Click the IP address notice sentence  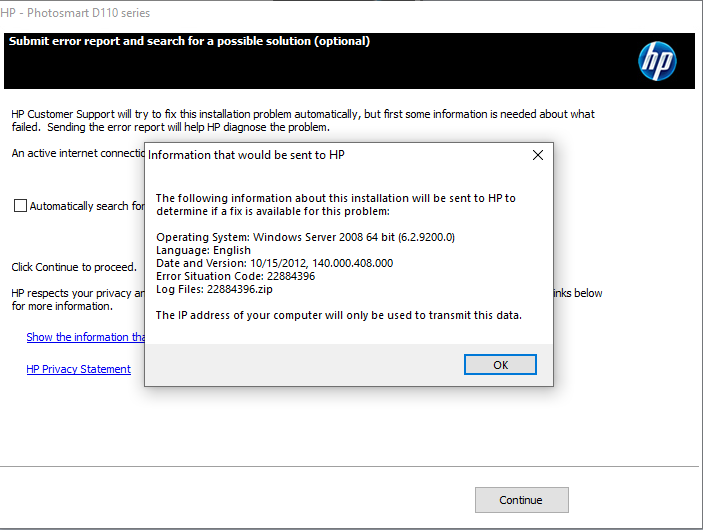coord(339,315)
